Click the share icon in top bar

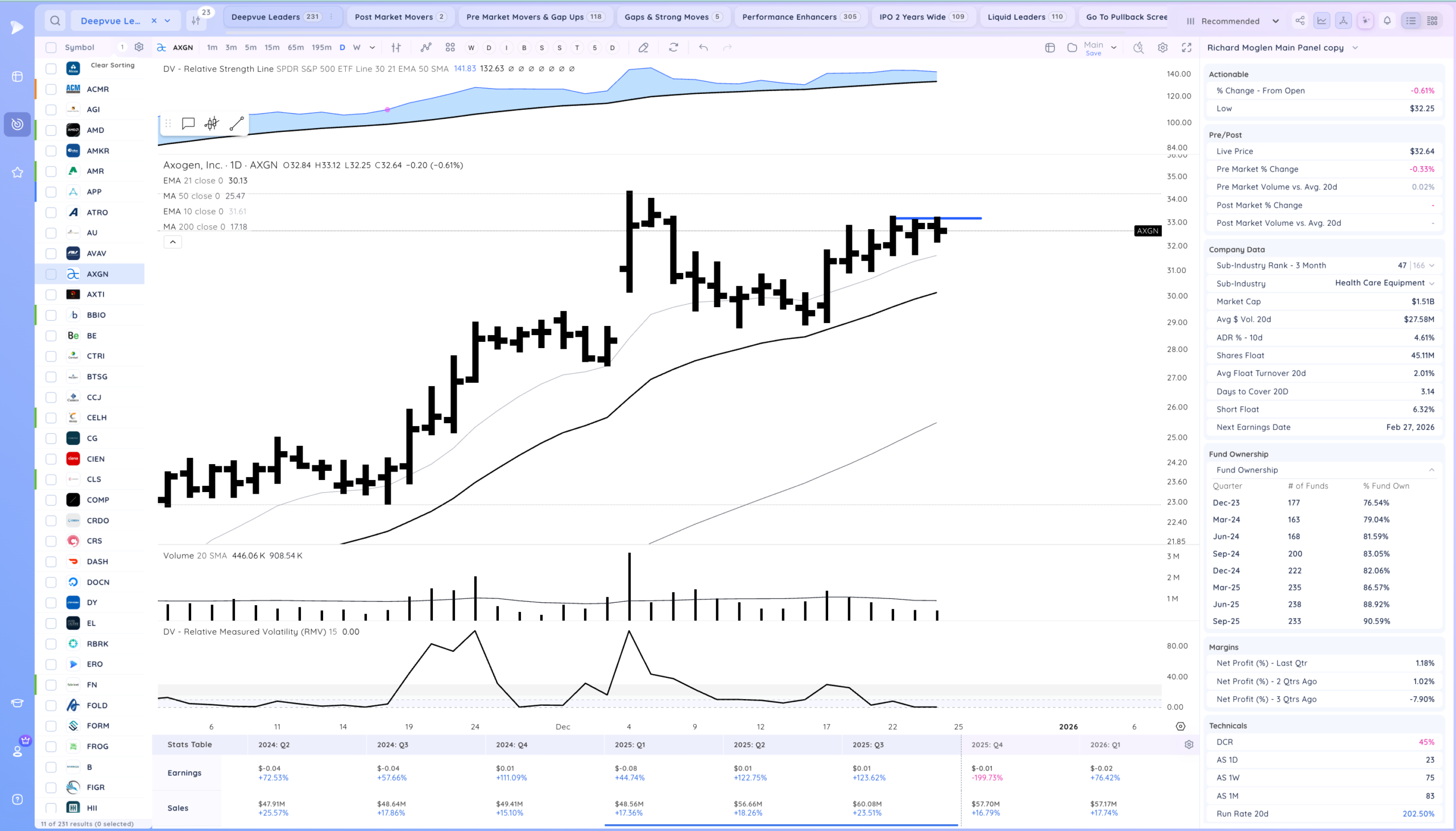pos(1300,20)
